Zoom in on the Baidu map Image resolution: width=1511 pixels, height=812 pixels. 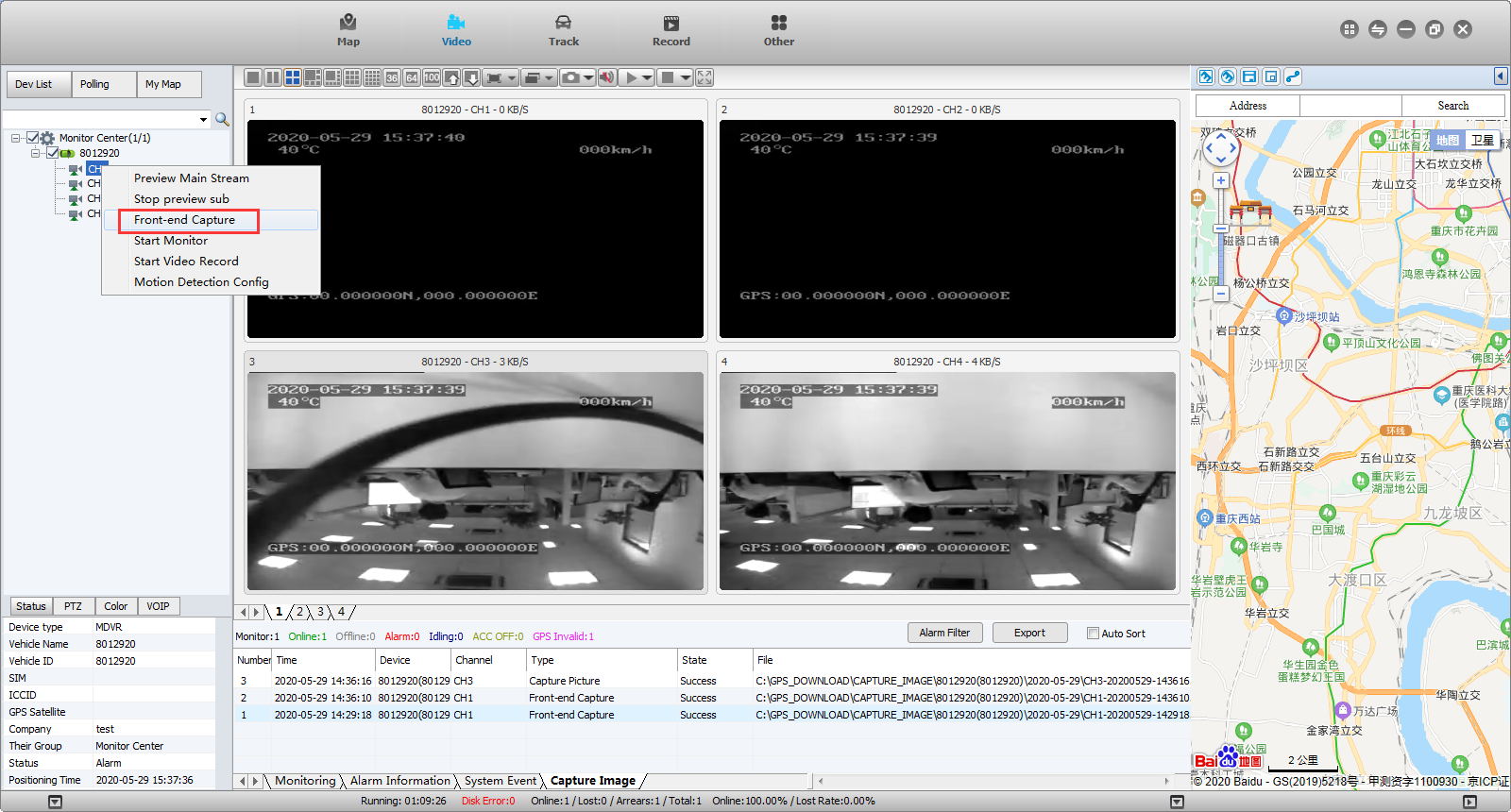pos(1221,180)
